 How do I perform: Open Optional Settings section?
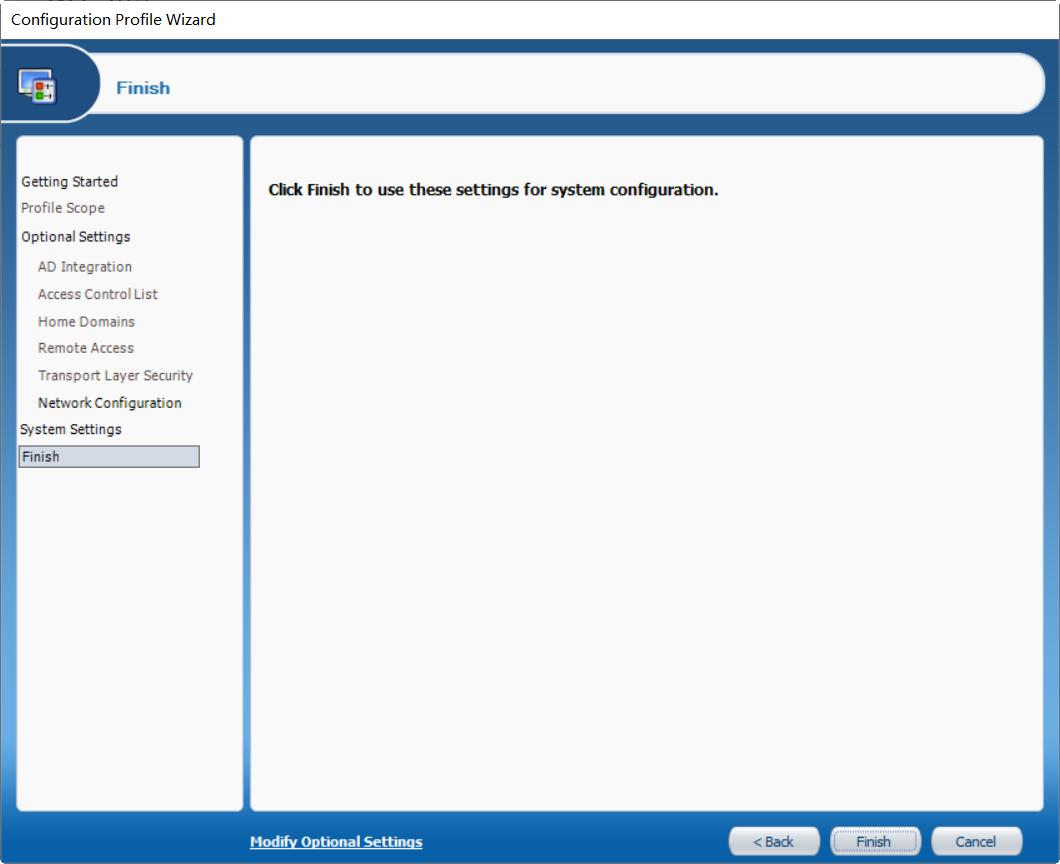coord(76,237)
